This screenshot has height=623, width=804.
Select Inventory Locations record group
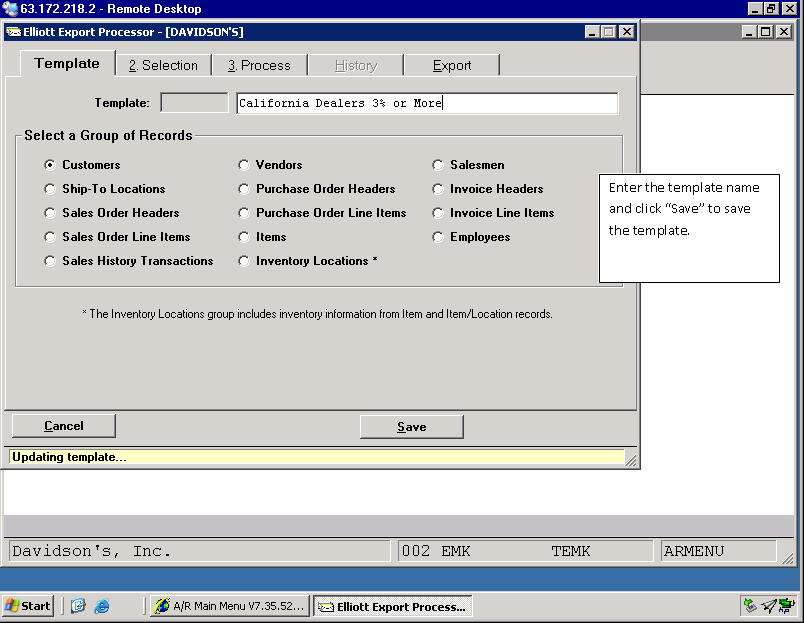coord(244,261)
